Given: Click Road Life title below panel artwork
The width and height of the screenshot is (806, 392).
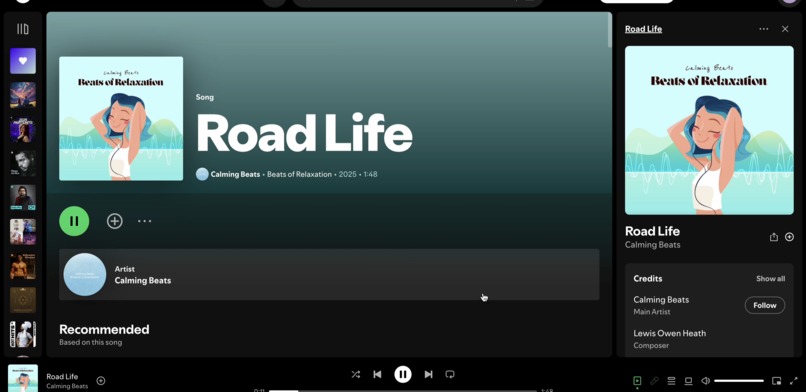Looking at the screenshot, I should click(x=652, y=231).
